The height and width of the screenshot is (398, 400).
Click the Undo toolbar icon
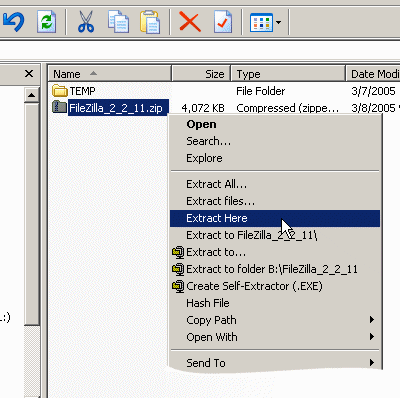point(13,22)
